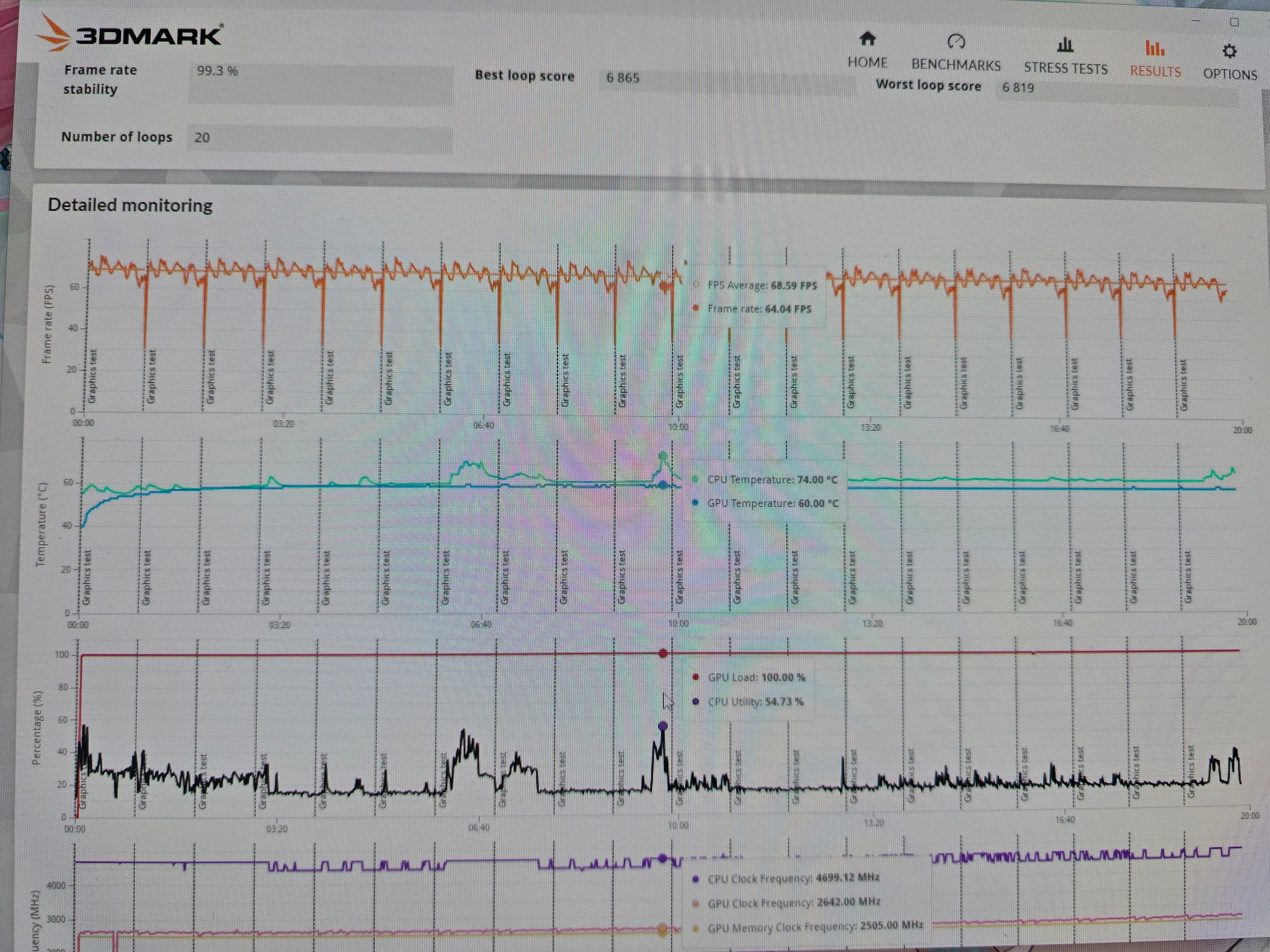This screenshot has height=952, width=1270.
Task: Click the 10:00 mark on frame rate chart
Action: click(678, 427)
